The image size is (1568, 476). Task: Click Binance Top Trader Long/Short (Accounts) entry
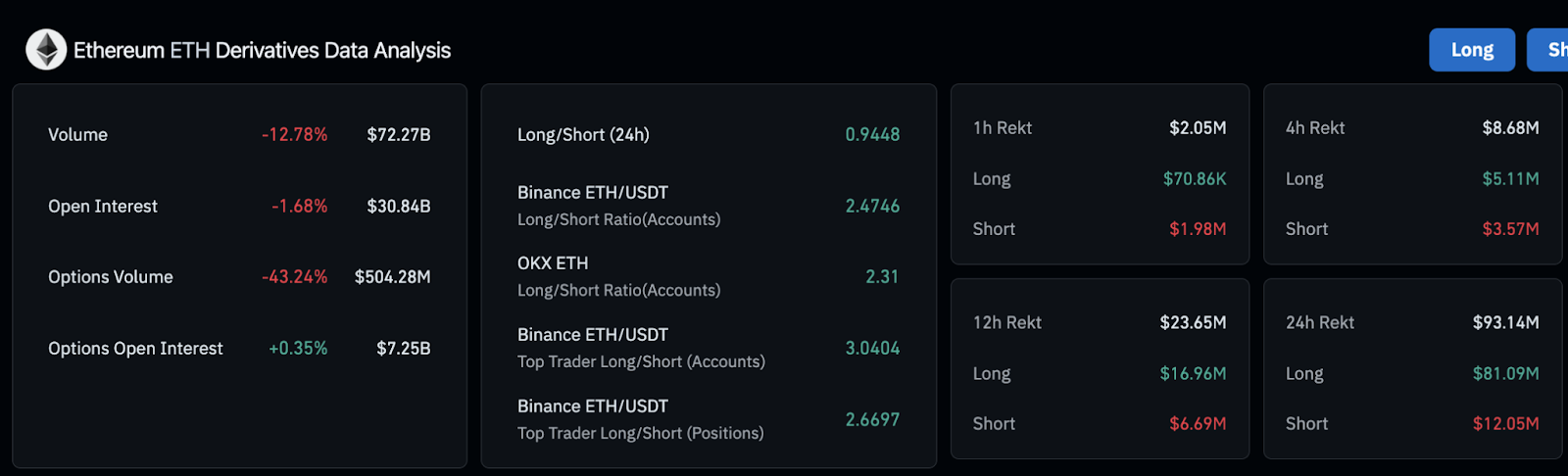(x=709, y=348)
